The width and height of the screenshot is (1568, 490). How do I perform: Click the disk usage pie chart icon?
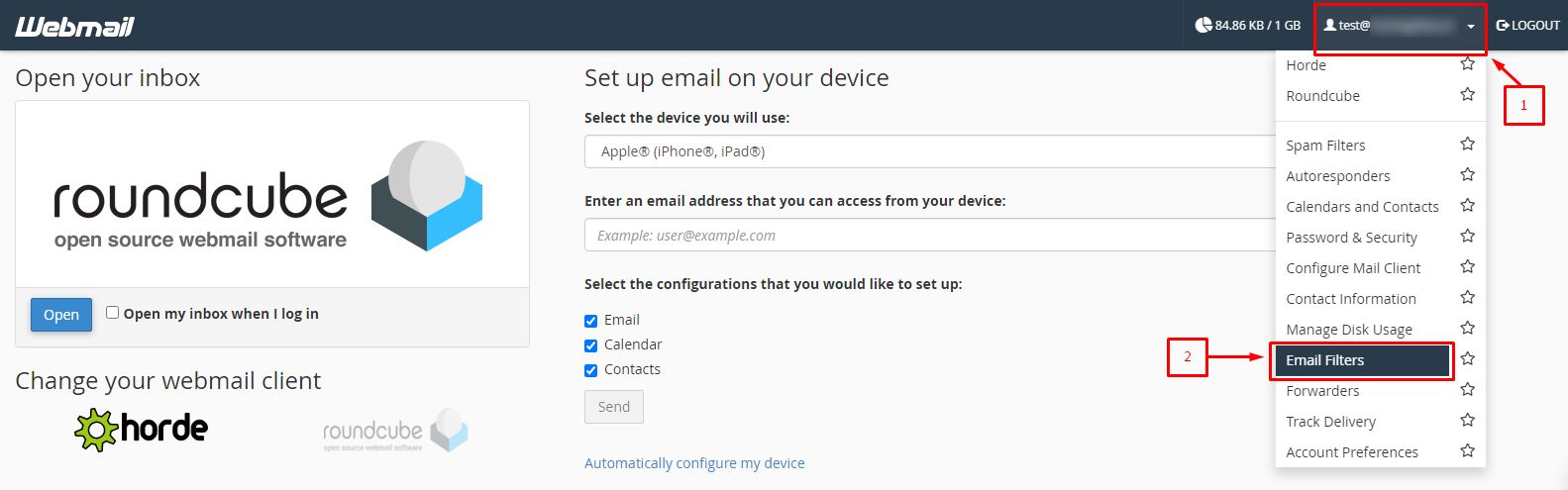click(1203, 25)
